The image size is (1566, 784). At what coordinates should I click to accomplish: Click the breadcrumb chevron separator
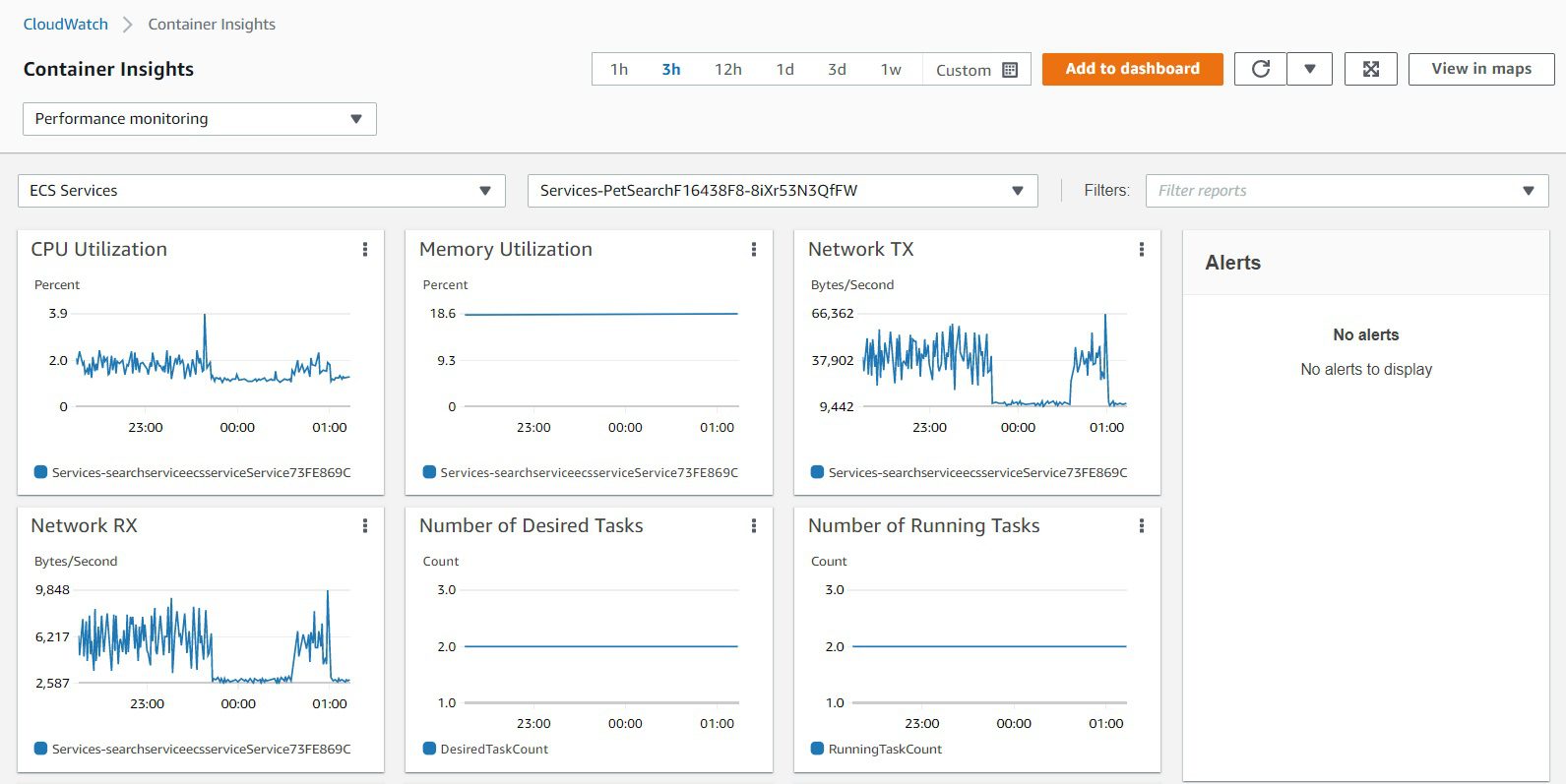(x=128, y=25)
